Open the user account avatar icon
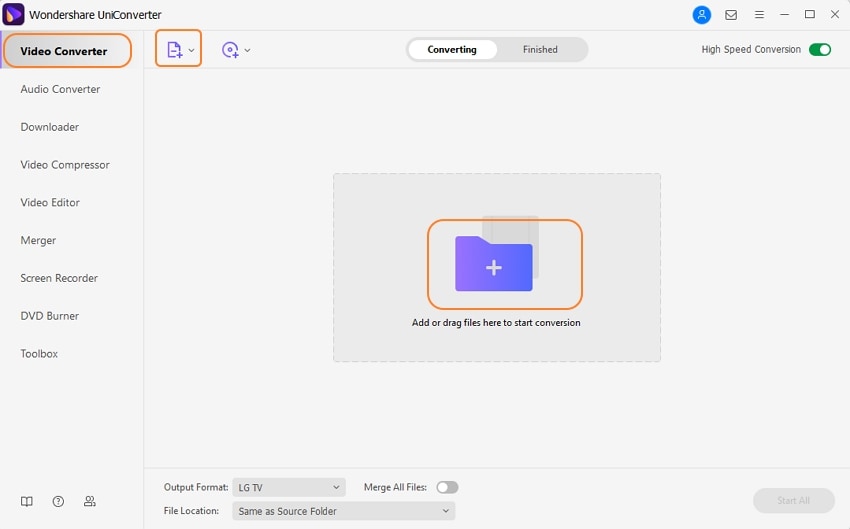This screenshot has height=529, width=850. point(701,15)
